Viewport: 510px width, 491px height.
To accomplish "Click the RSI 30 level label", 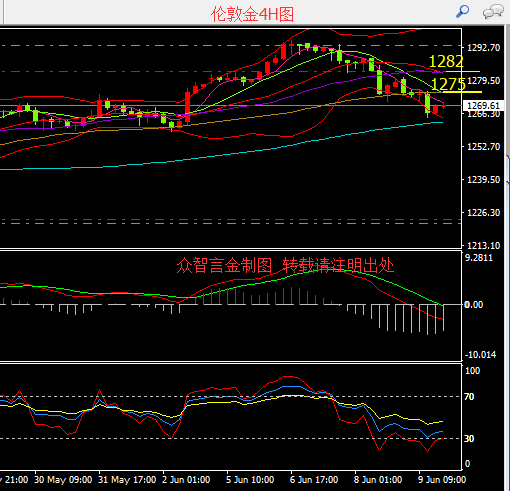I will click(x=469, y=439).
